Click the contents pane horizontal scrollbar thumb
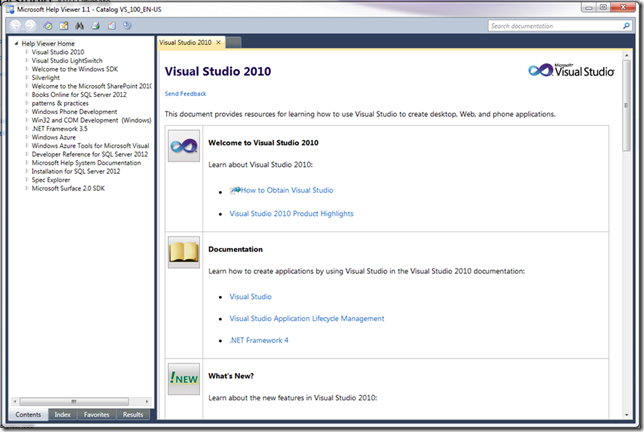Viewport: 644px width, 432px height. [x=74, y=401]
